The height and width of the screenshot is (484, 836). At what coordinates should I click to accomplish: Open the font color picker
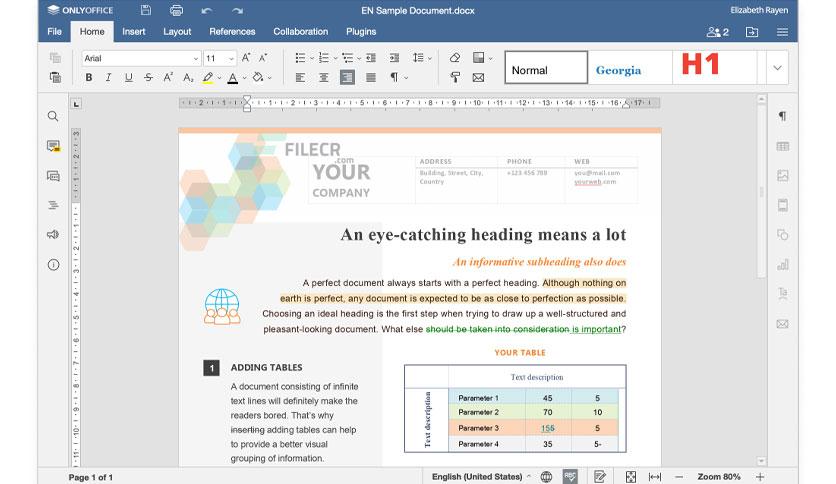coord(244,78)
